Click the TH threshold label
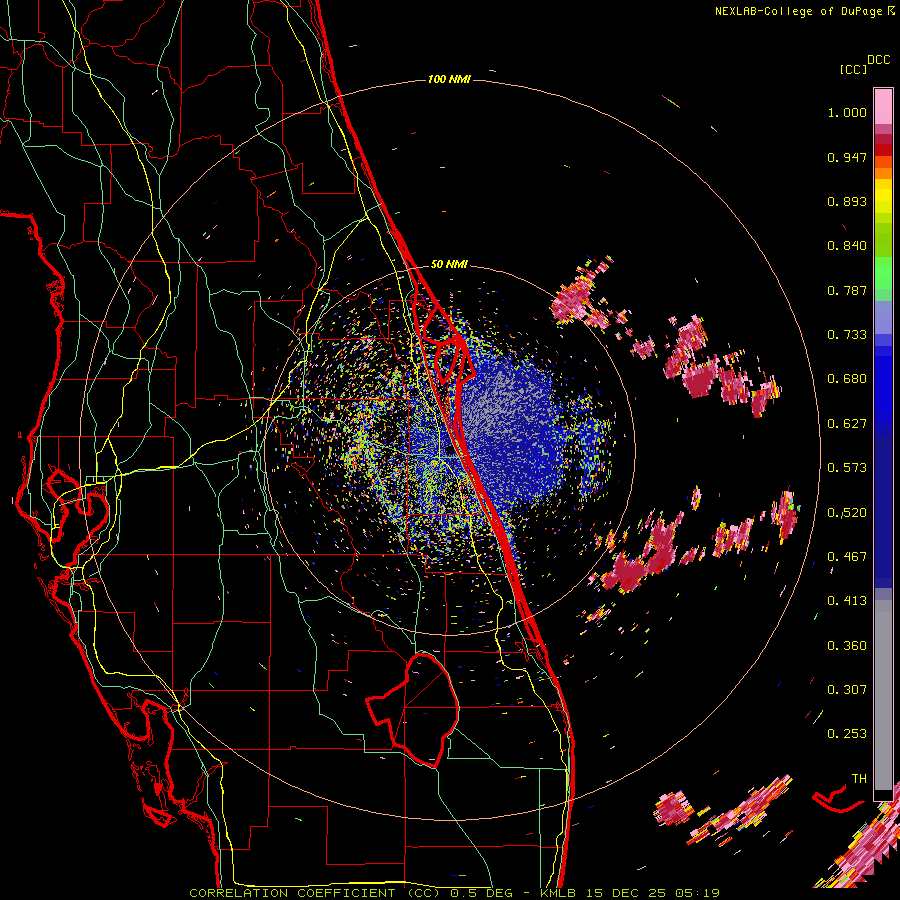The height and width of the screenshot is (900, 900). tap(859, 779)
